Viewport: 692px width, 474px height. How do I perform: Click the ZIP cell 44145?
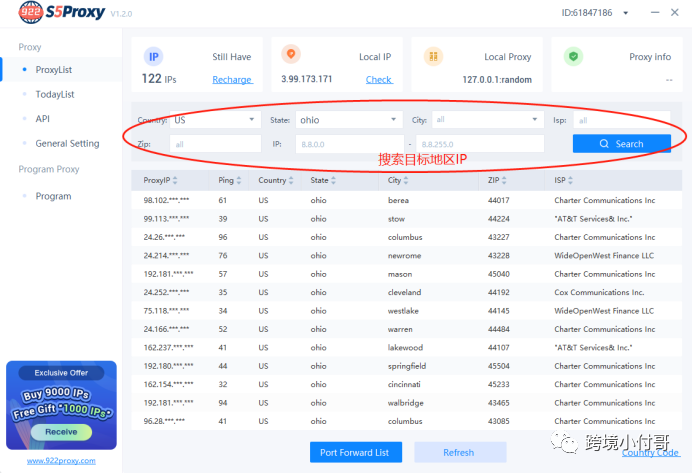coord(499,311)
